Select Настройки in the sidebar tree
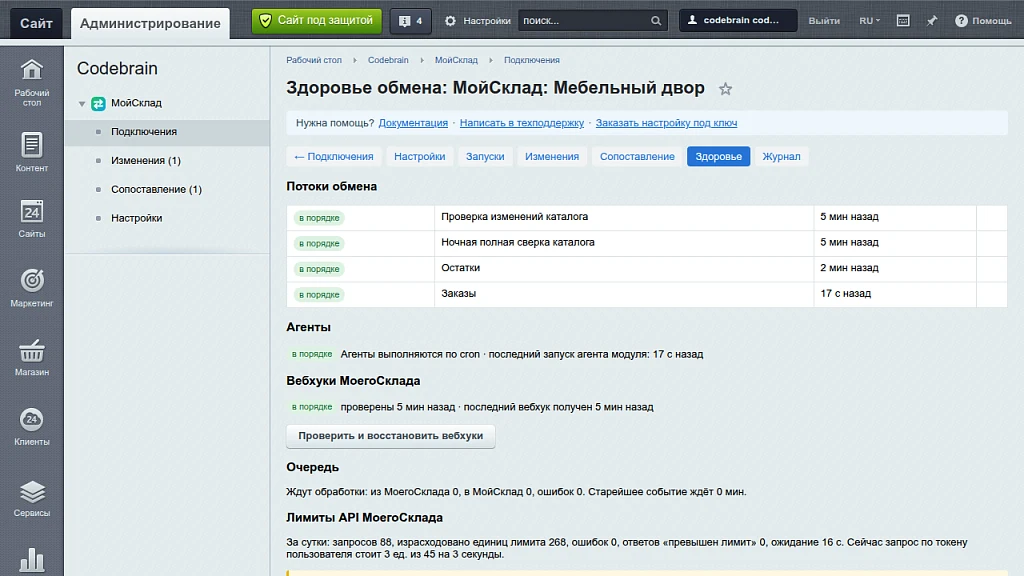 [x=136, y=218]
